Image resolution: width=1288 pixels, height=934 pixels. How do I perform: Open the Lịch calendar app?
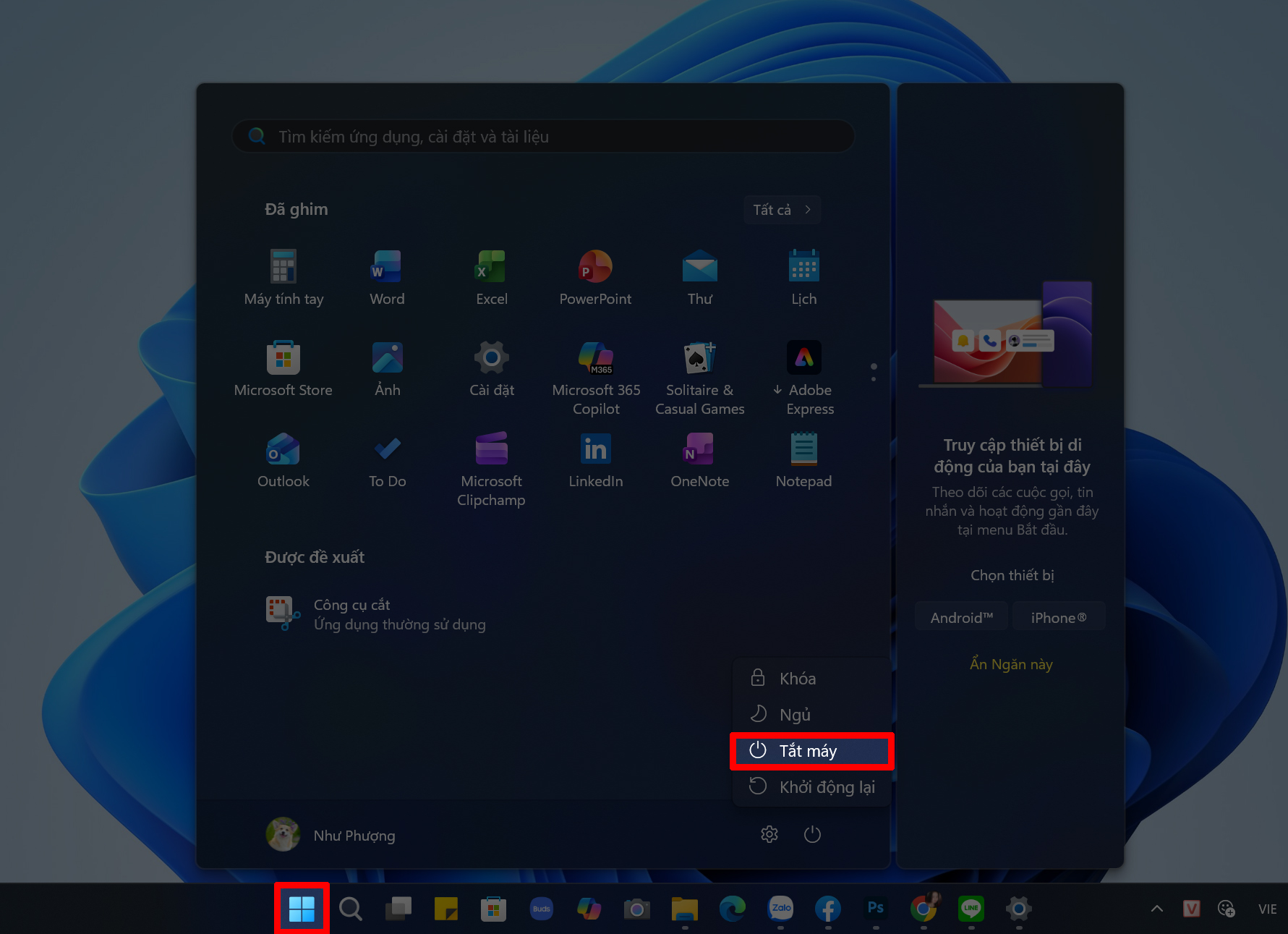click(803, 277)
